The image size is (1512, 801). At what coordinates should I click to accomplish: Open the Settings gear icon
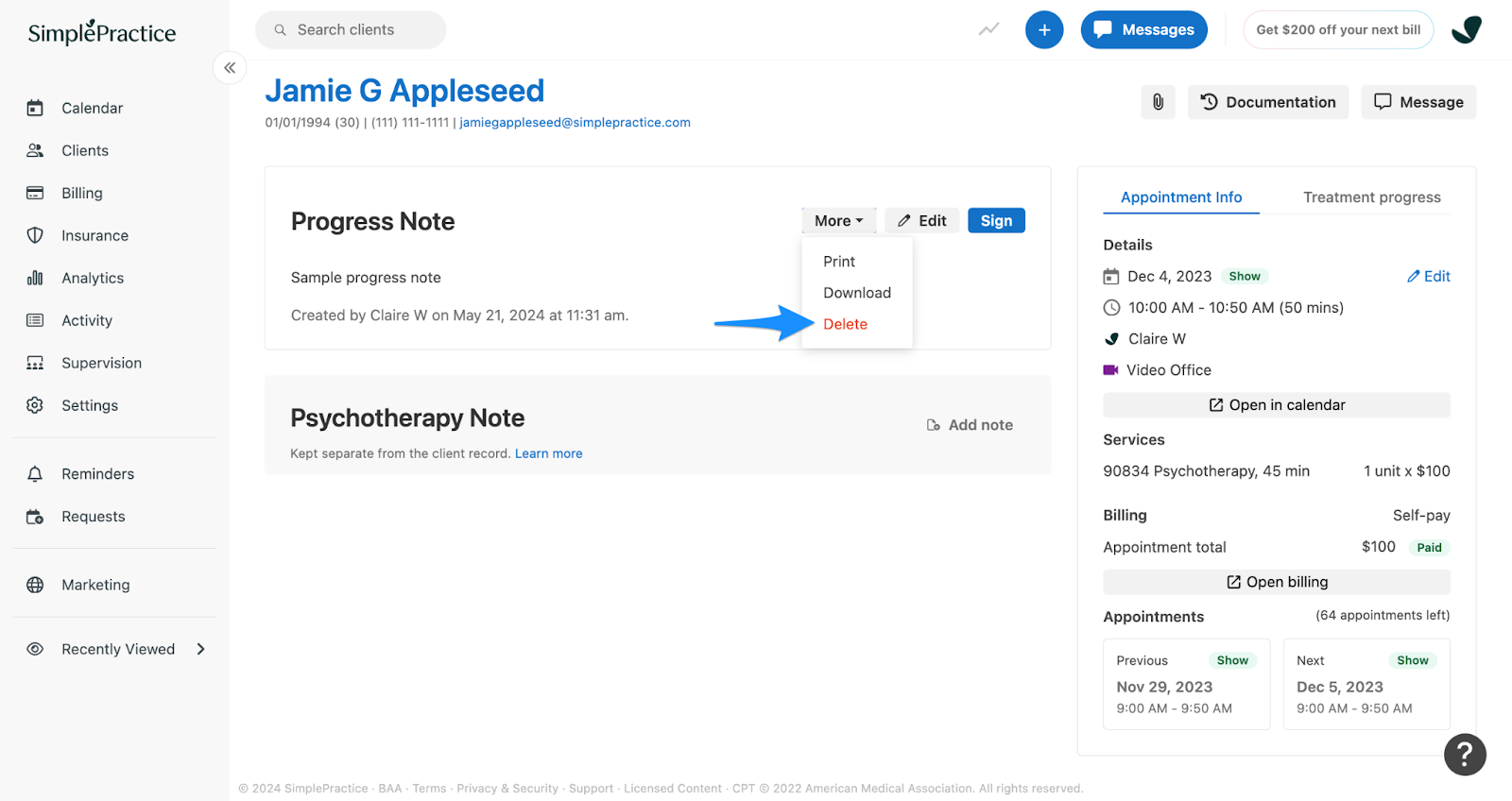click(35, 405)
